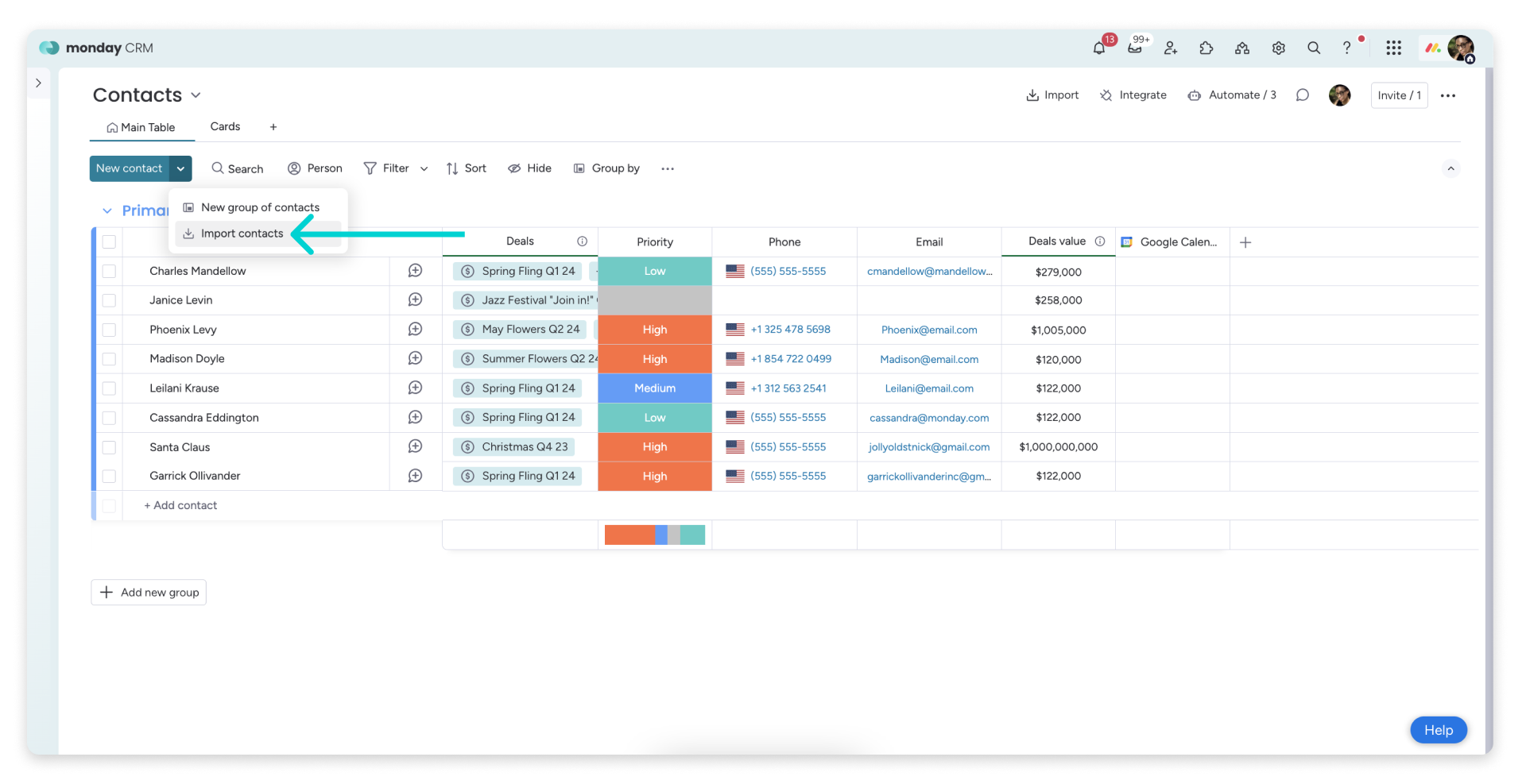
Task: Open Group by options
Action: 606,168
